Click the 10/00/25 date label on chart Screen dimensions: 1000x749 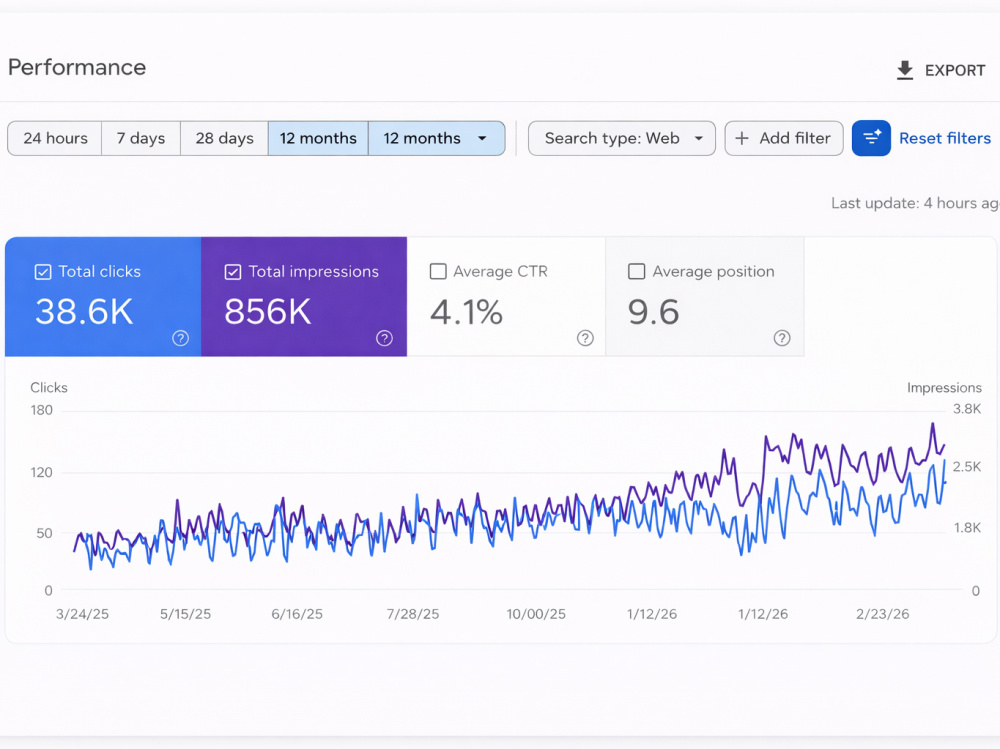pos(536,614)
